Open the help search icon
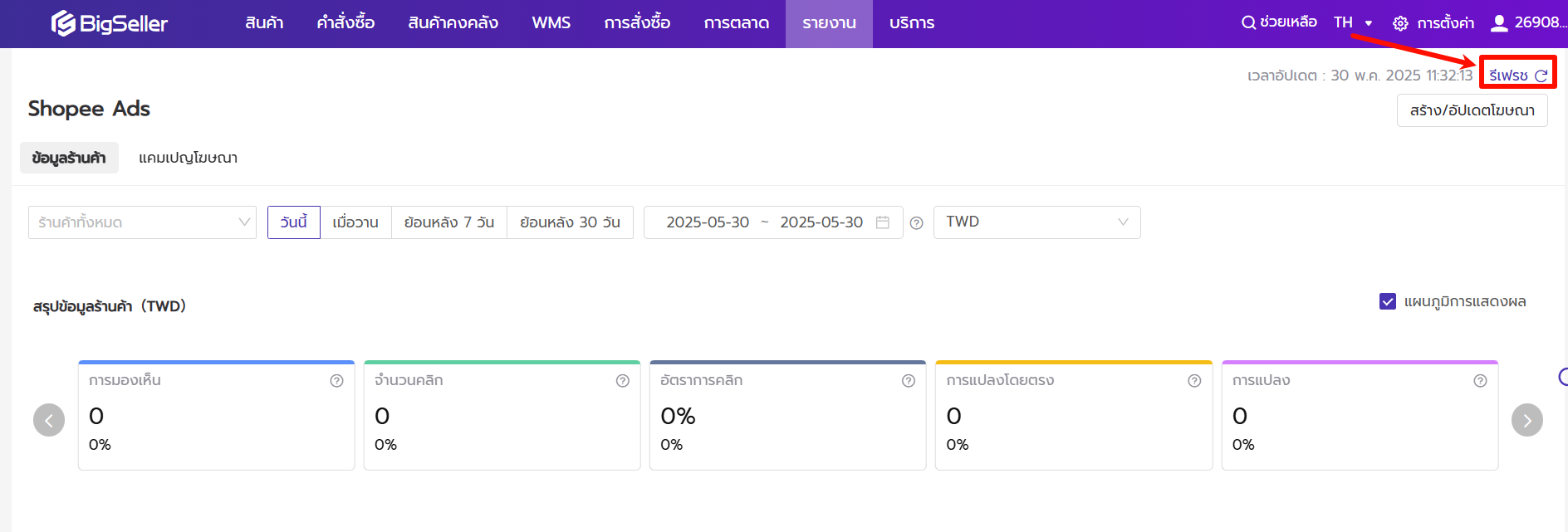Image resolution: width=1568 pixels, height=532 pixels. tap(1248, 22)
